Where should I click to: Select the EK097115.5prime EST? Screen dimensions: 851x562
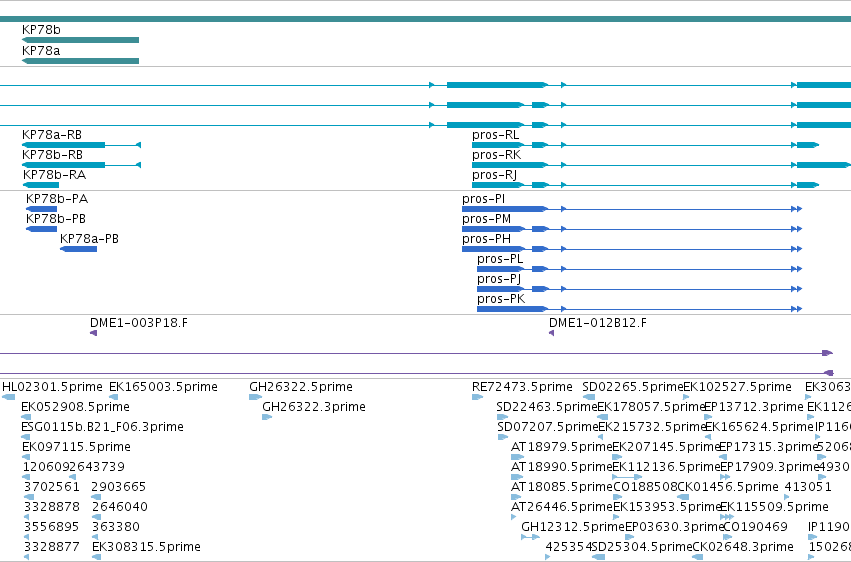pos(26,457)
